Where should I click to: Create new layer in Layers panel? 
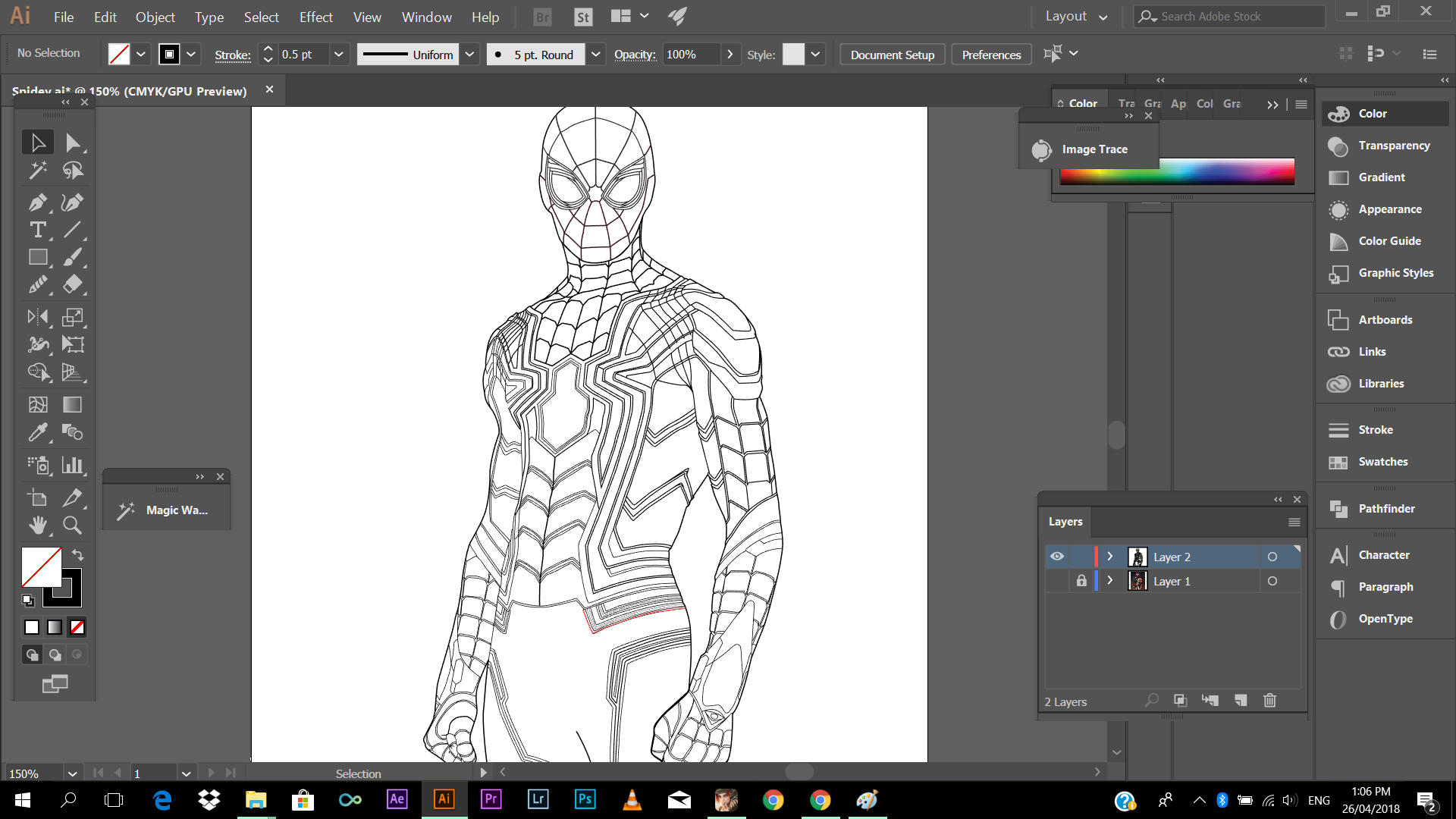1241,701
